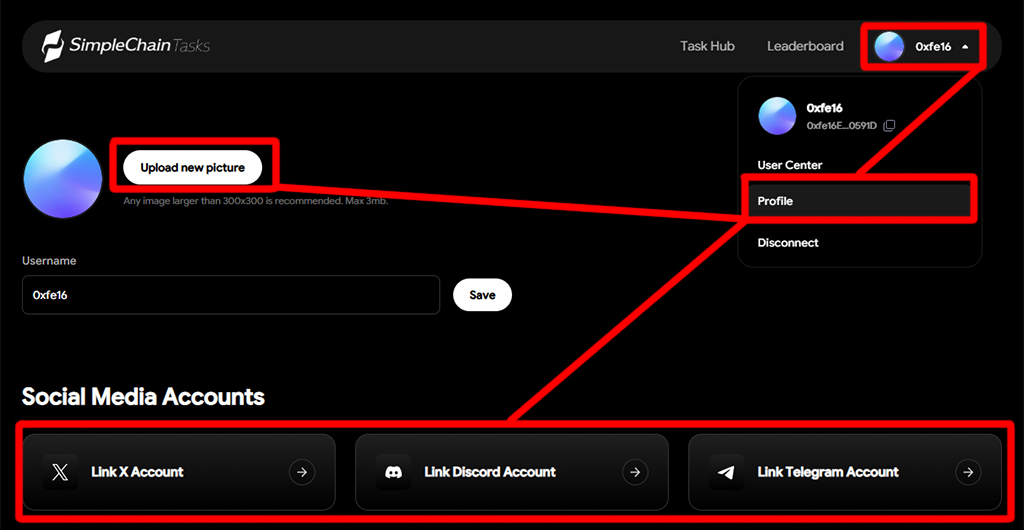The height and width of the screenshot is (530, 1024).
Task: Save the username
Action: click(x=482, y=295)
